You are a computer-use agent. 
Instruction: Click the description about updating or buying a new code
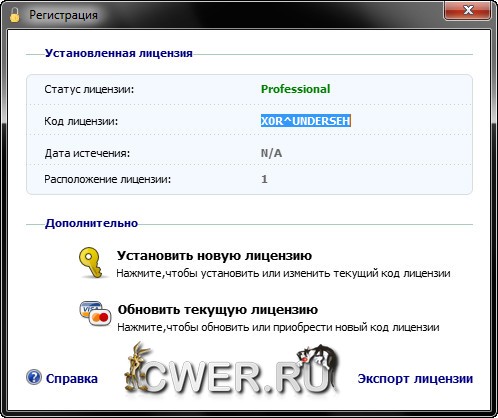[278, 327]
